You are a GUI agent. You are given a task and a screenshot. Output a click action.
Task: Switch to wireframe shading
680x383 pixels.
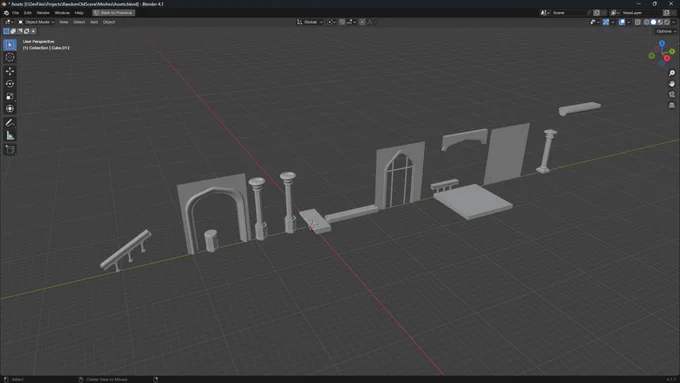(x=646, y=22)
